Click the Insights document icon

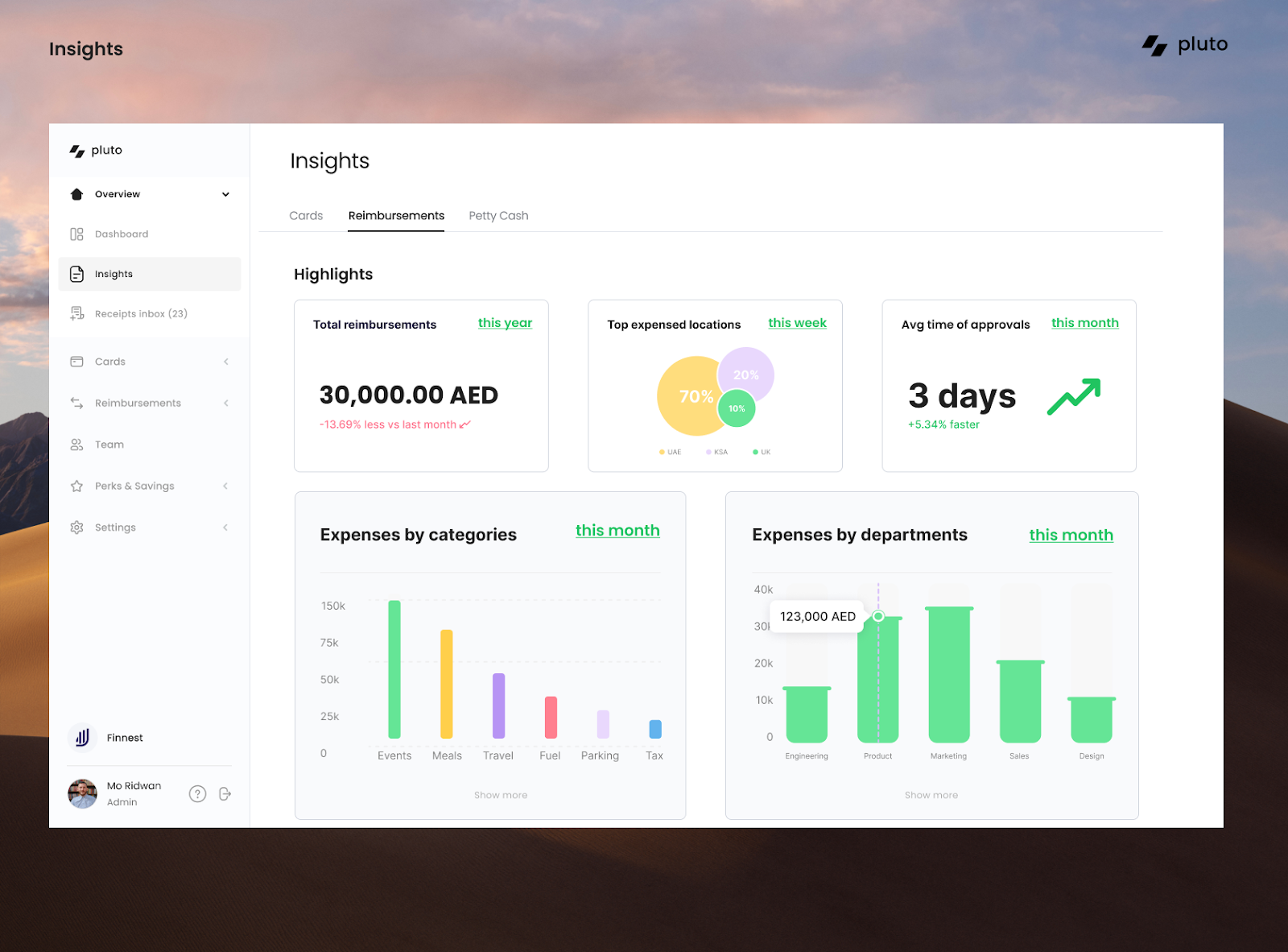pos(76,274)
